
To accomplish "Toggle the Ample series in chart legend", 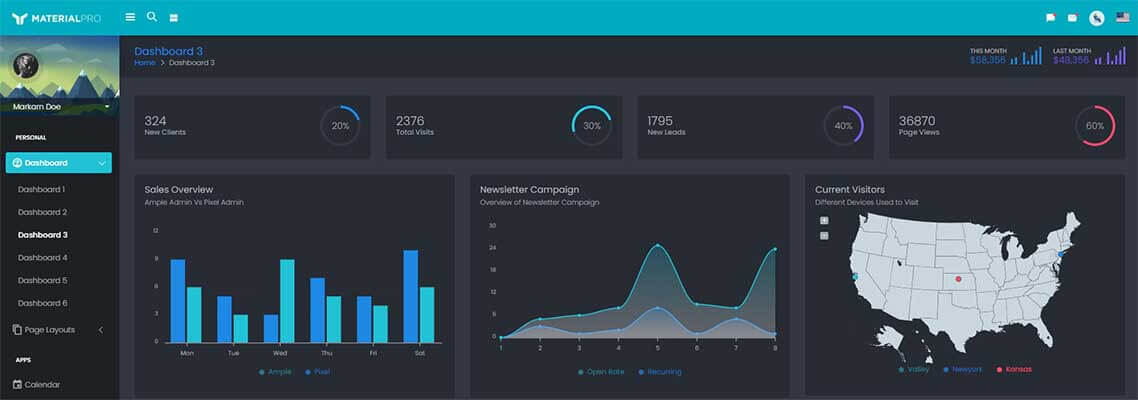I will pos(275,372).
